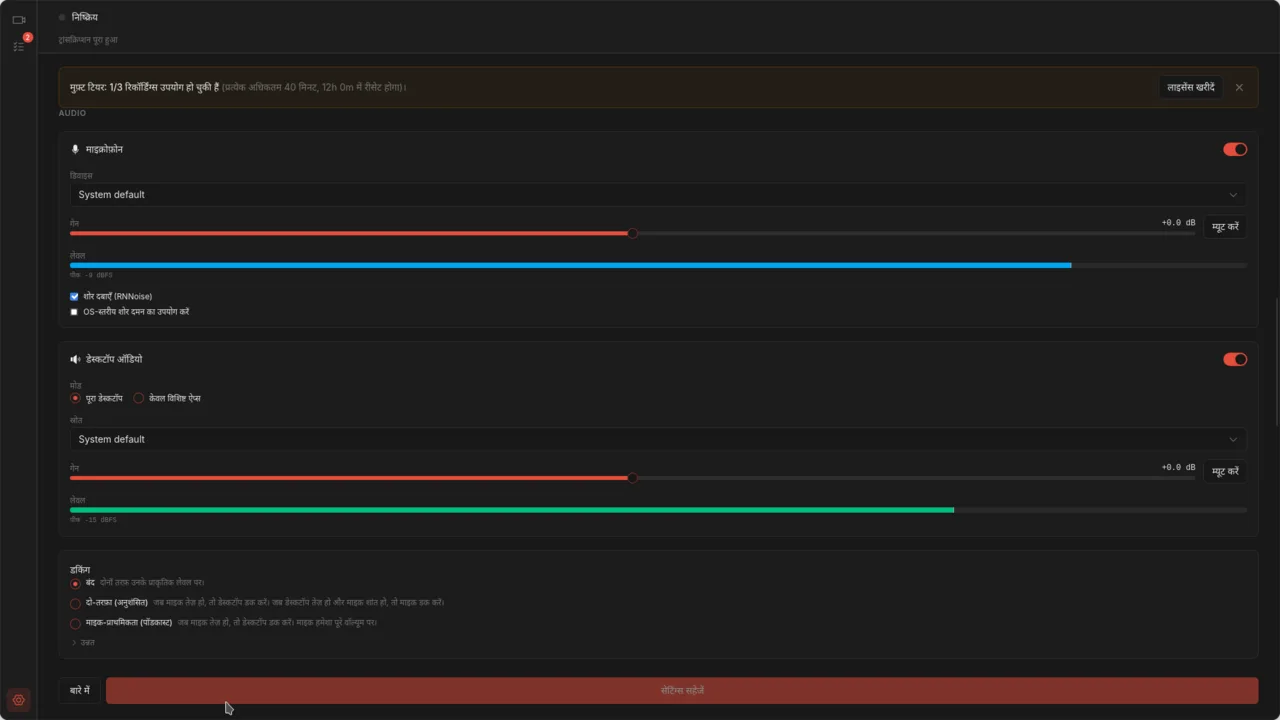The image size is (1280, 720).
Task: Click the सेटिंग्स सहेजें save button
Action: click(682, 690)
